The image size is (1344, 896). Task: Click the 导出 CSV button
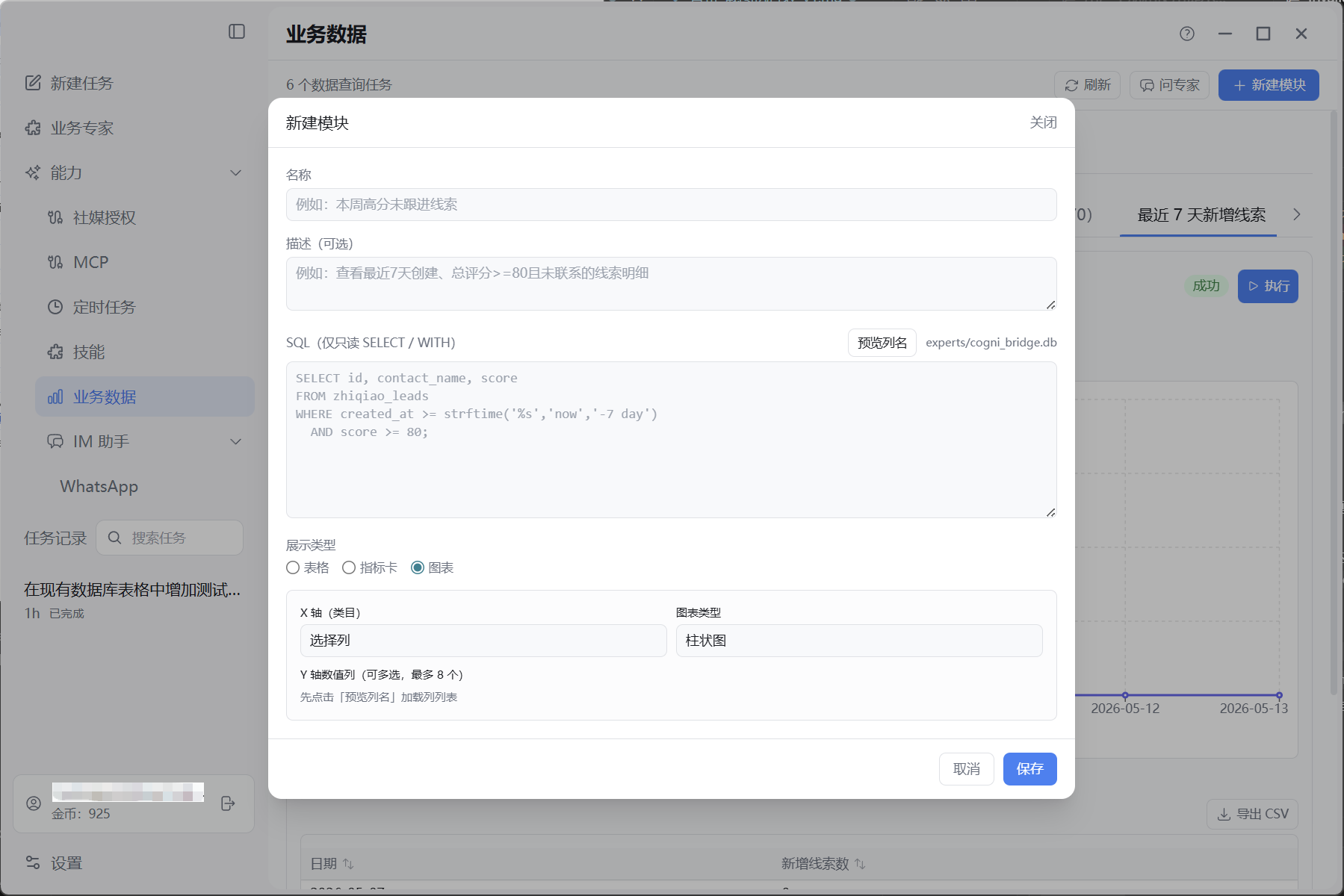click(x=1252, y=814)
